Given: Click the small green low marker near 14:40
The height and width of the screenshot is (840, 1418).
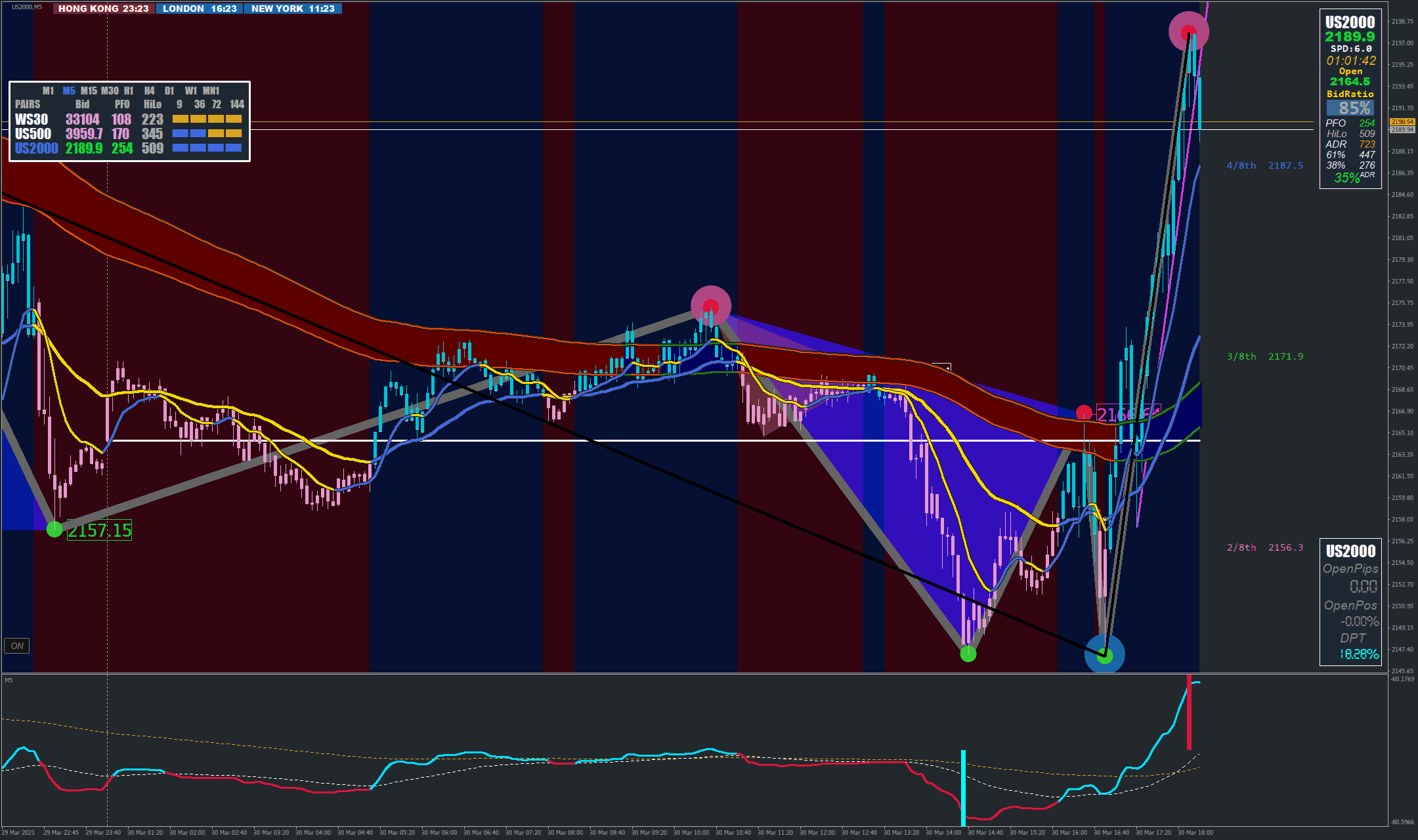Looking at the screenshot, I should (968, 654).
